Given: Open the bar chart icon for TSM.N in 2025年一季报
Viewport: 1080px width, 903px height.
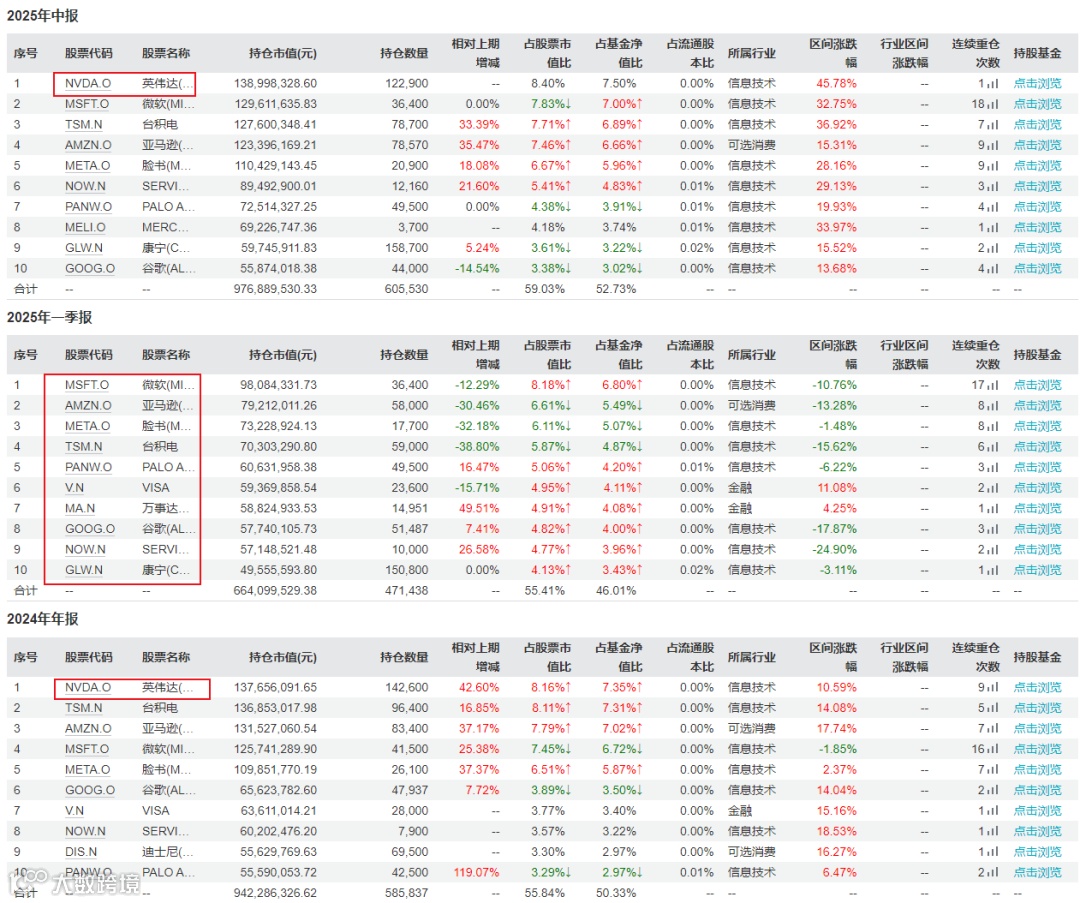Looking at the screenshot, I should point(993,448).
